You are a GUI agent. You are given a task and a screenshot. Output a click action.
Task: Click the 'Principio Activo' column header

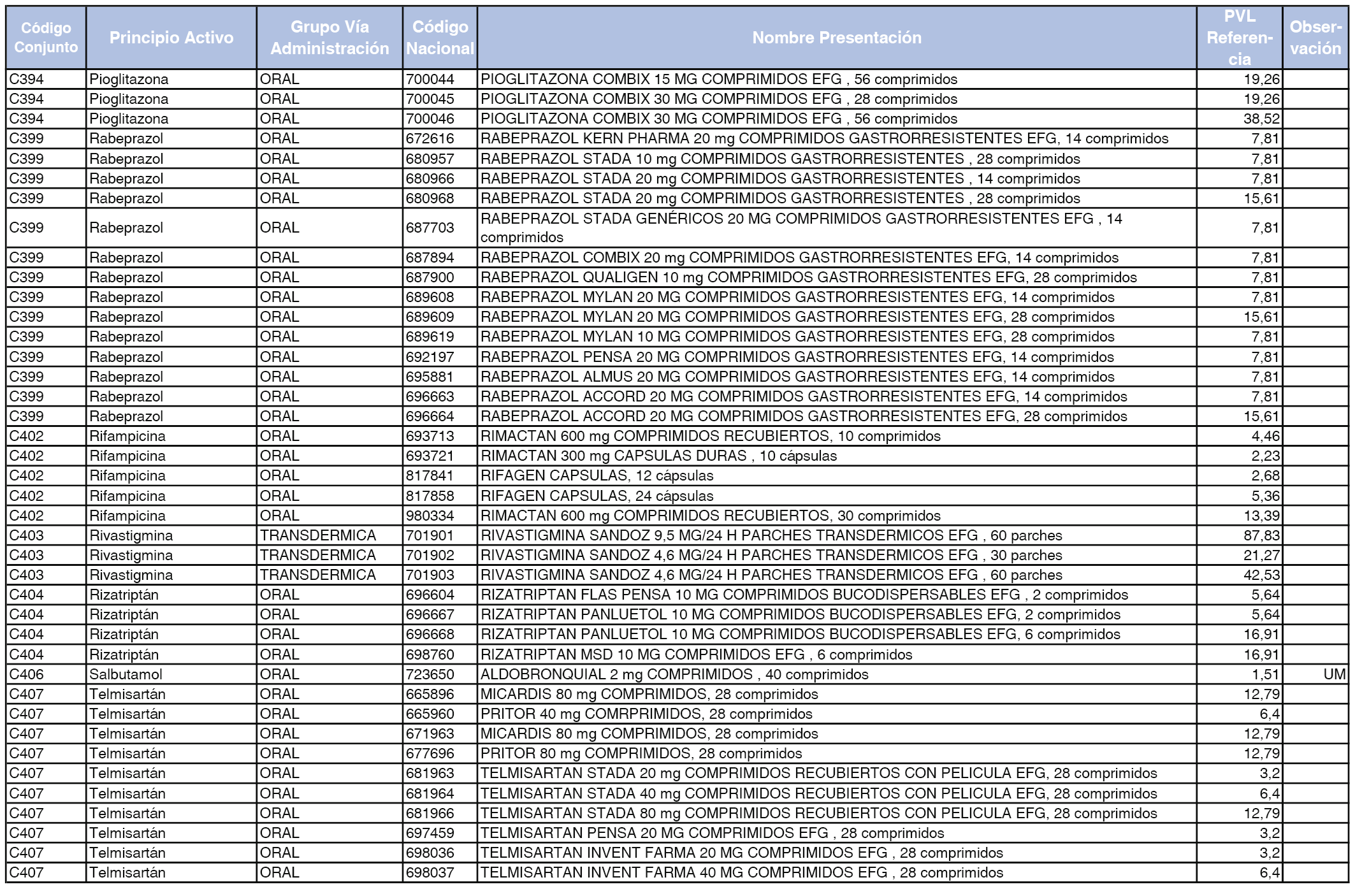pos(171,38)
